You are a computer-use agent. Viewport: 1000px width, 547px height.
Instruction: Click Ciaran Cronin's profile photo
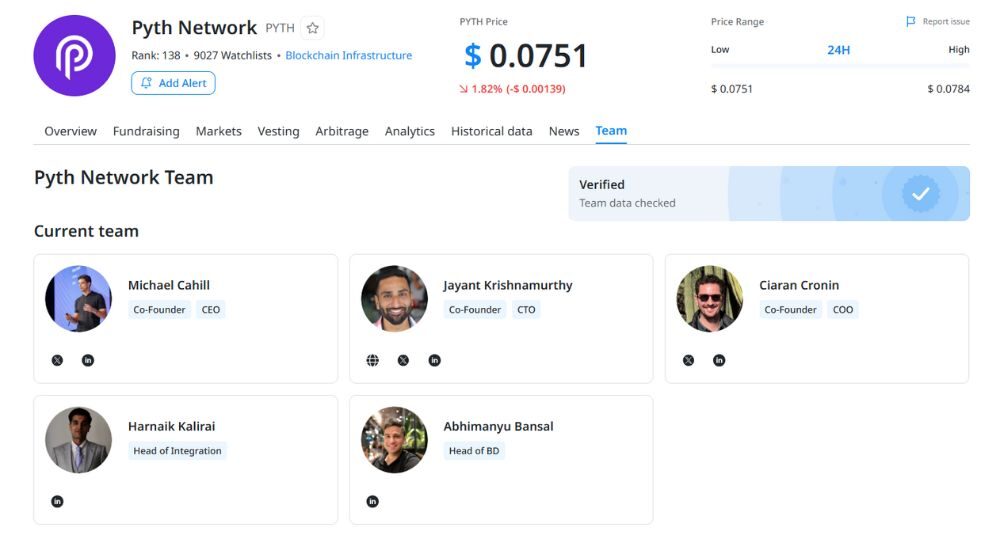coord(710,298)
